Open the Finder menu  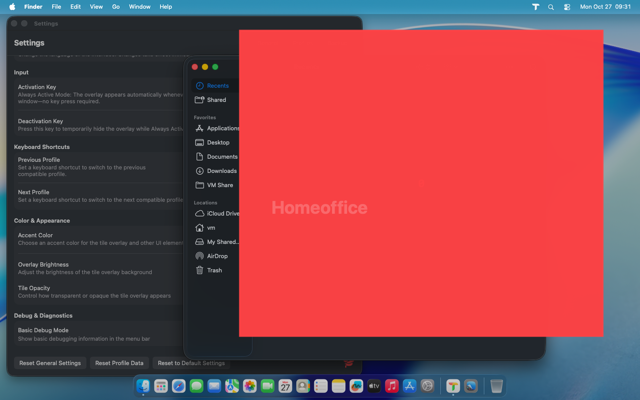click(x=33, y=7)
